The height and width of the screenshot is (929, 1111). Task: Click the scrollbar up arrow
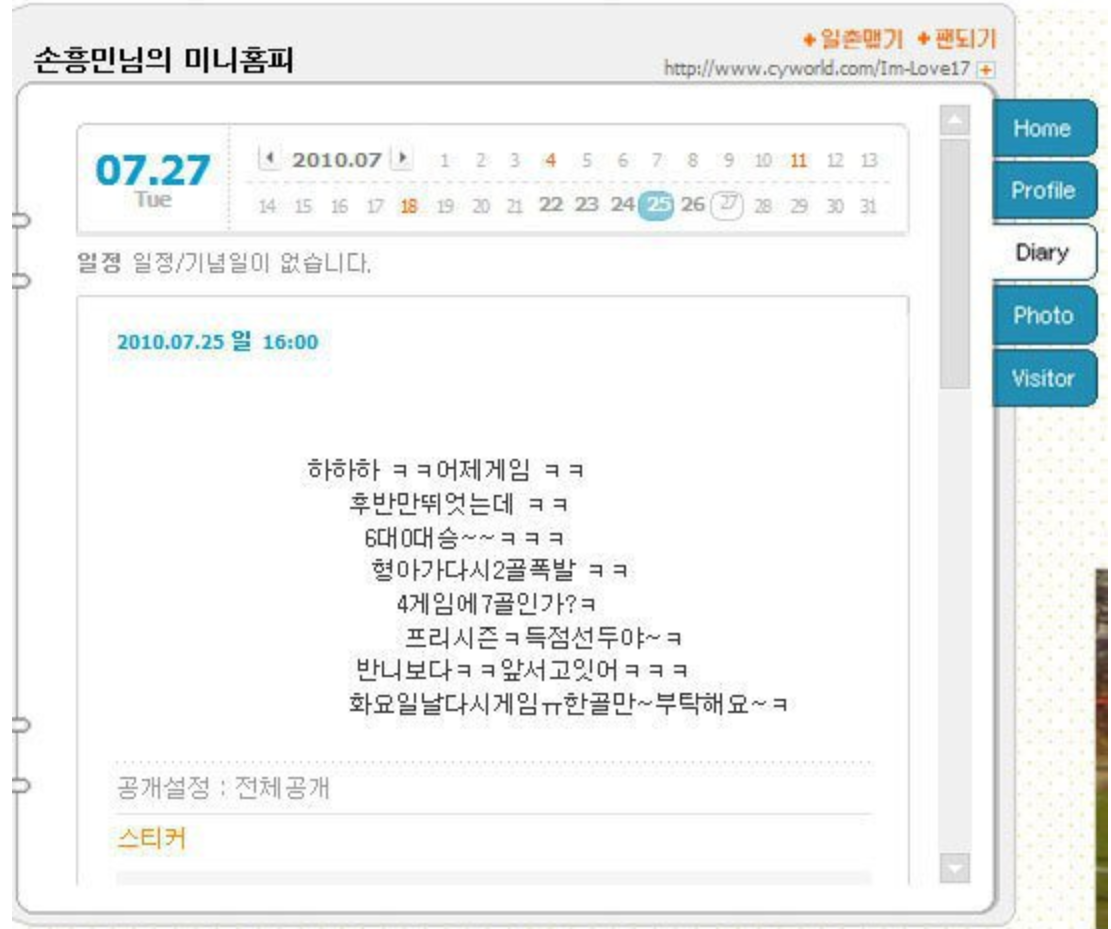pos(955,121)
